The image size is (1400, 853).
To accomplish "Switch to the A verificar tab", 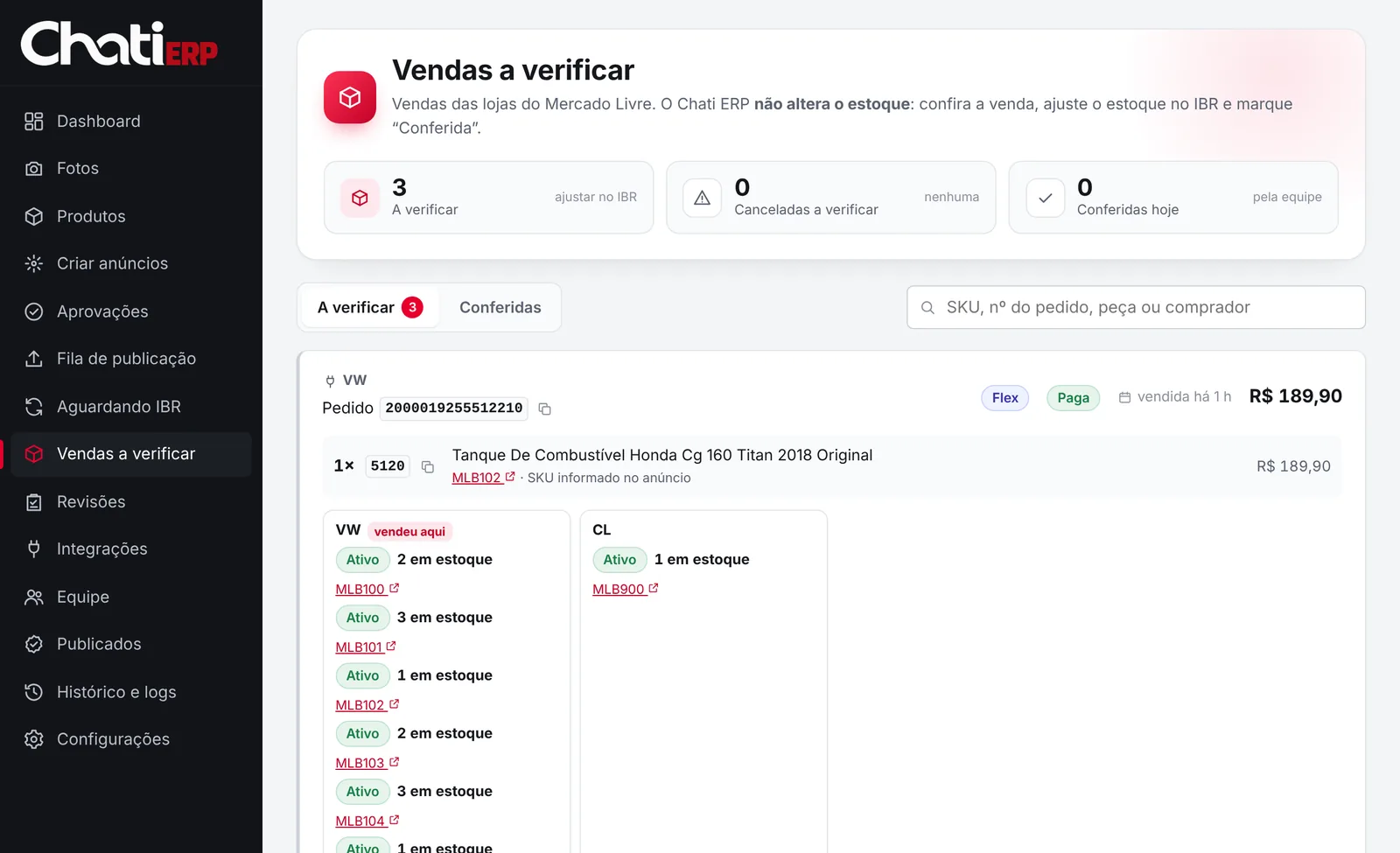I will pyautogui.click(x=370, y=307).
